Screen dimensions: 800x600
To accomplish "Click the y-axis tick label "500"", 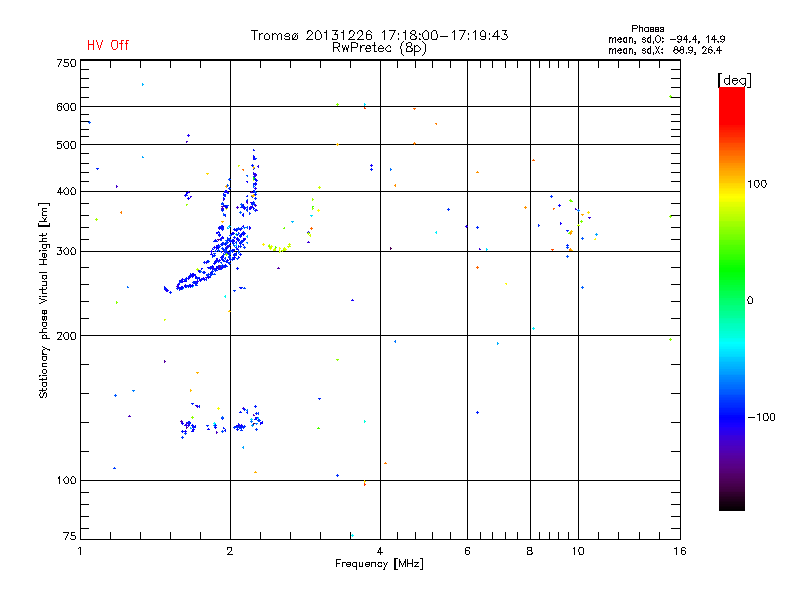I will coord(66,145).
